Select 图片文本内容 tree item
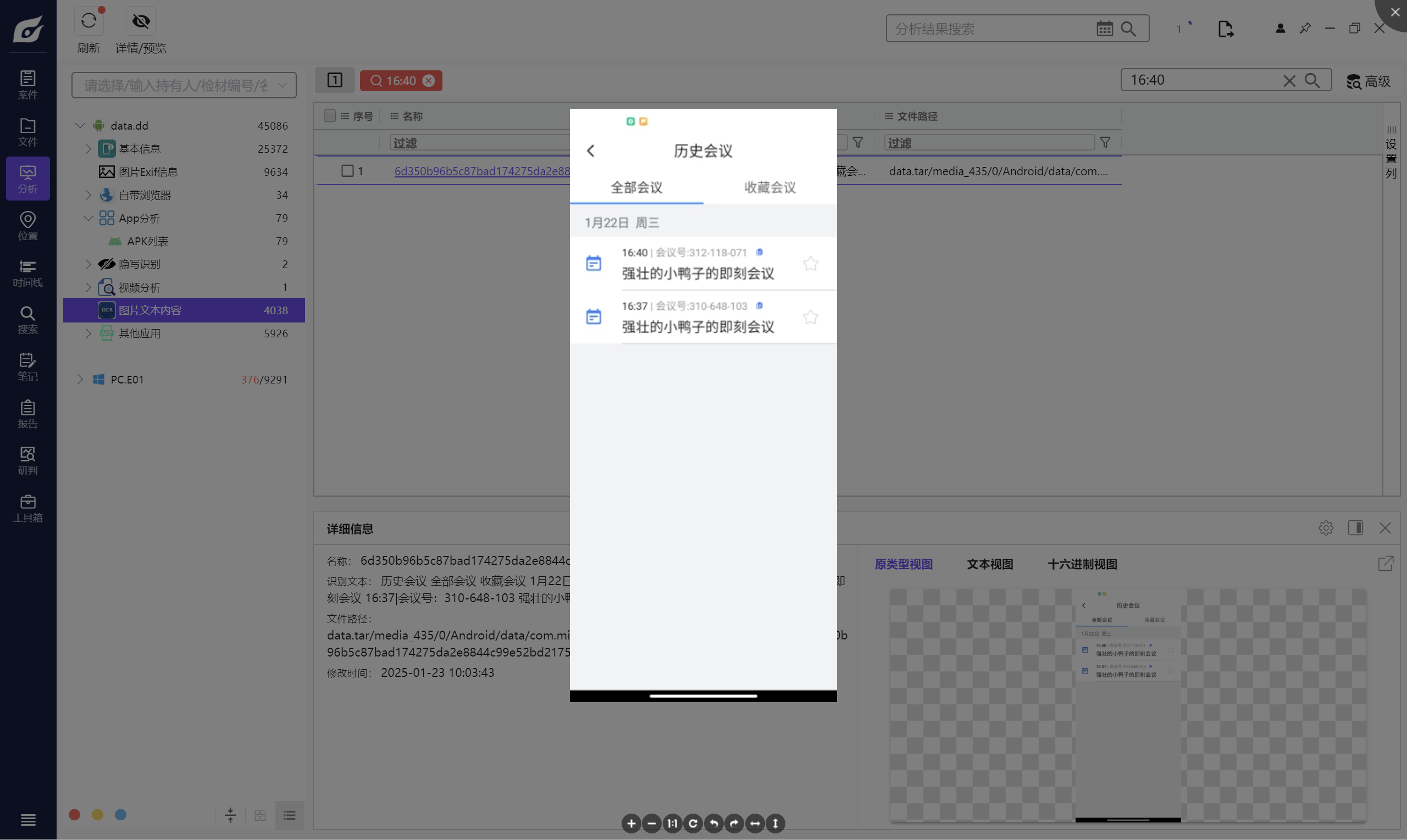 tap(184, 311)
